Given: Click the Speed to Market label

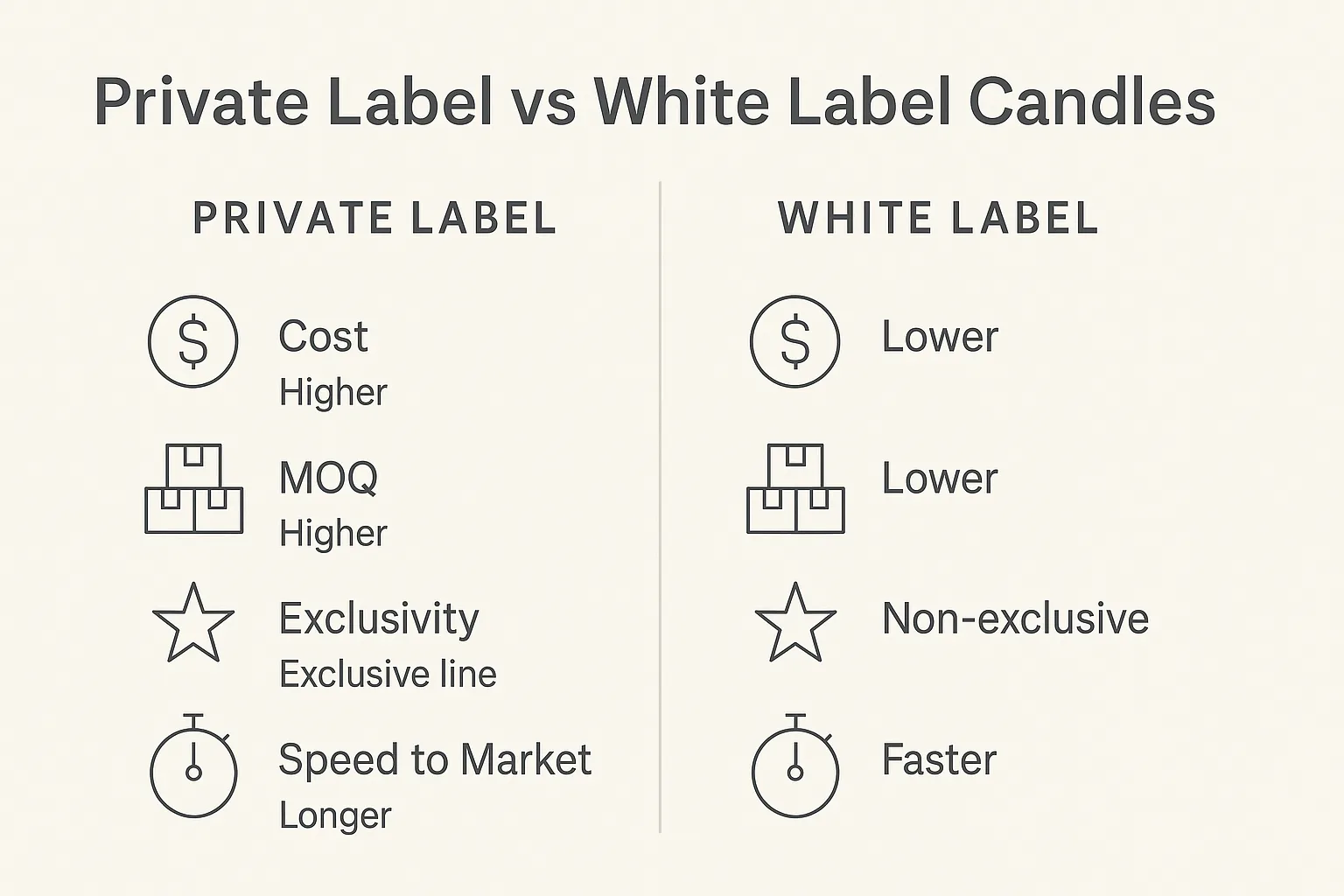Looking at the screenshot, I should pos(435,759).
